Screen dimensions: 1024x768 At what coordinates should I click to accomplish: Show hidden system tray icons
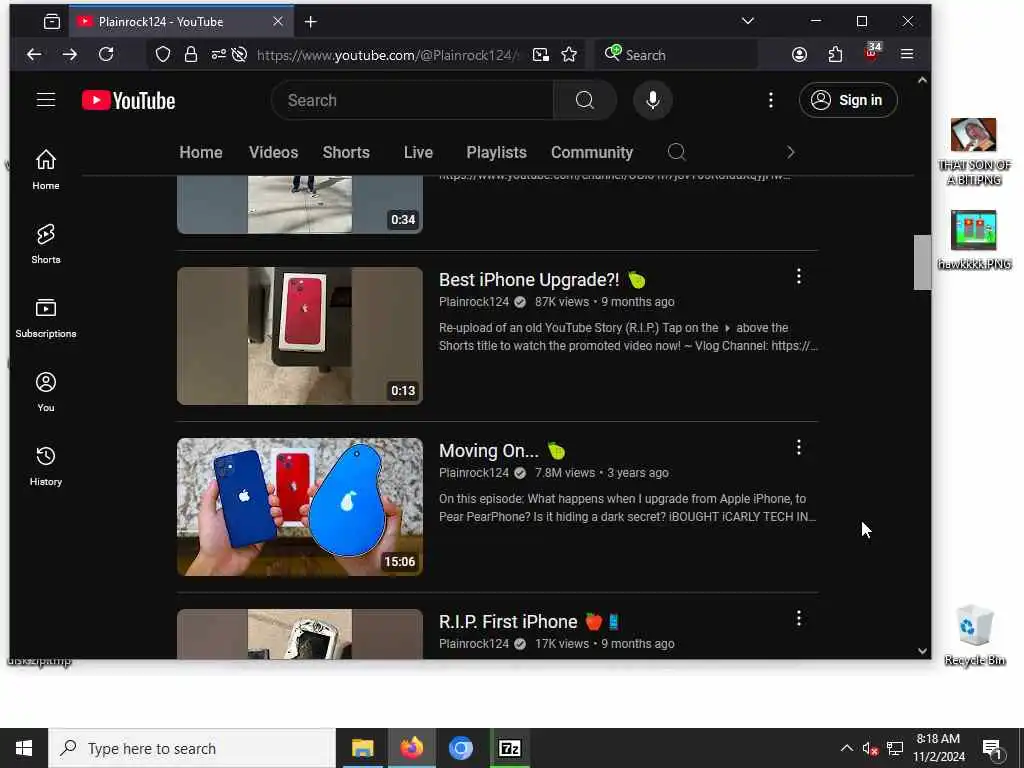[x=846, y=748]
